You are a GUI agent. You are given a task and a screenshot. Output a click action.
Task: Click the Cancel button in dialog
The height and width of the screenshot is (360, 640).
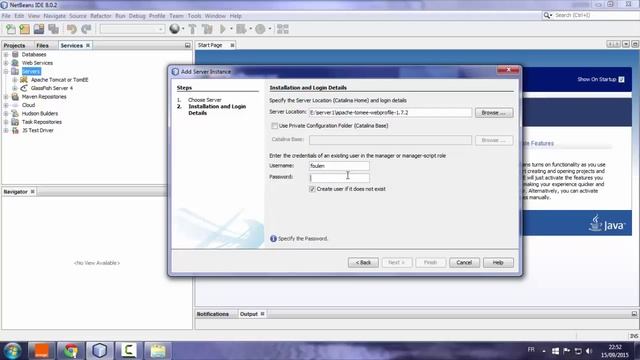(464, 262)
